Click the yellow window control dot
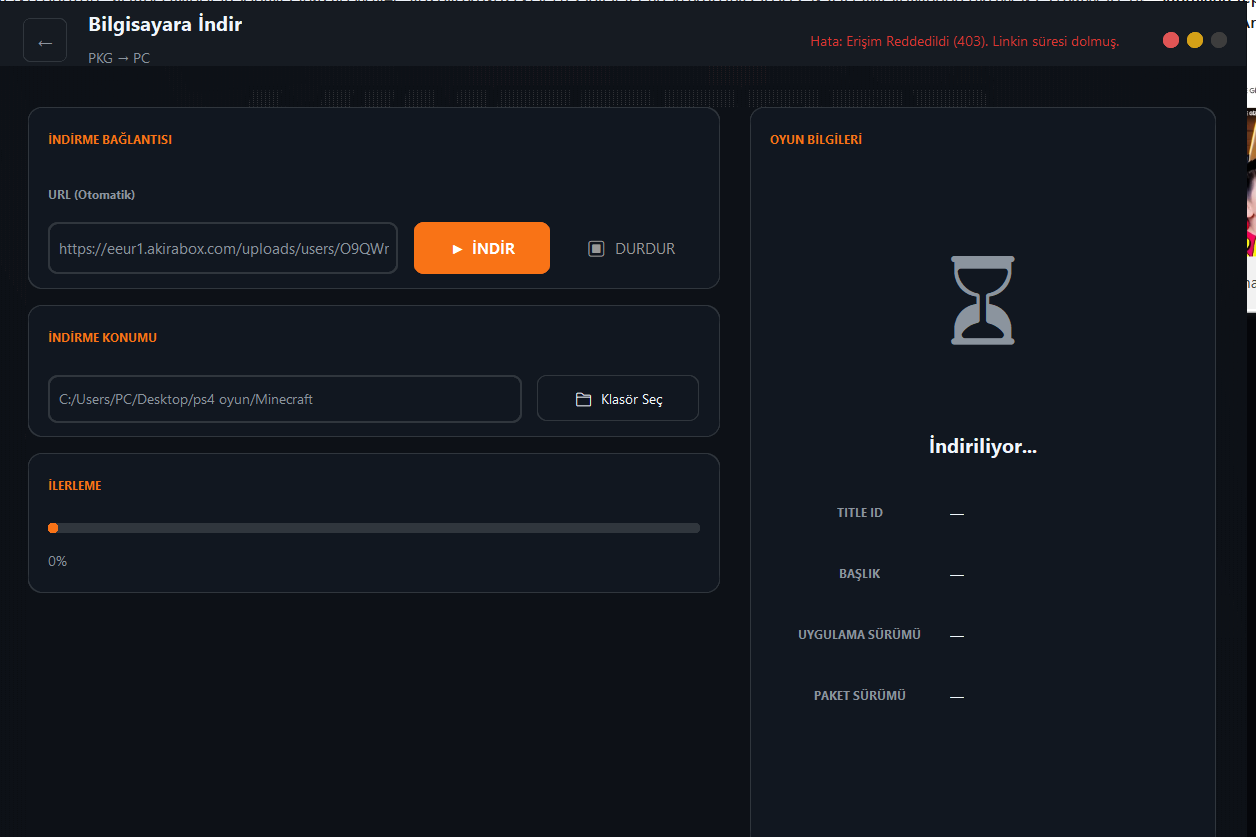The width and height of the screenshot is (1256, 837). (x=1195, y=40)
